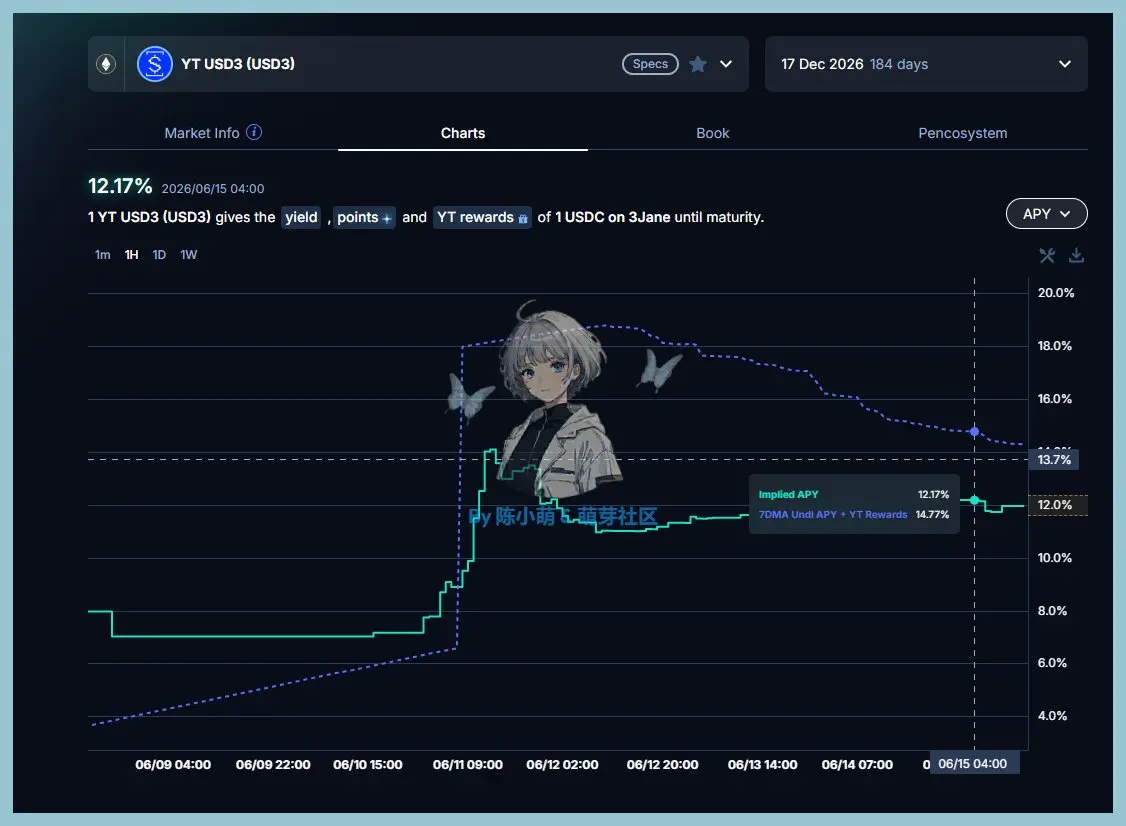Click the YT USD3 (USD3) title

pyautogui.click(x=238, y=64)
